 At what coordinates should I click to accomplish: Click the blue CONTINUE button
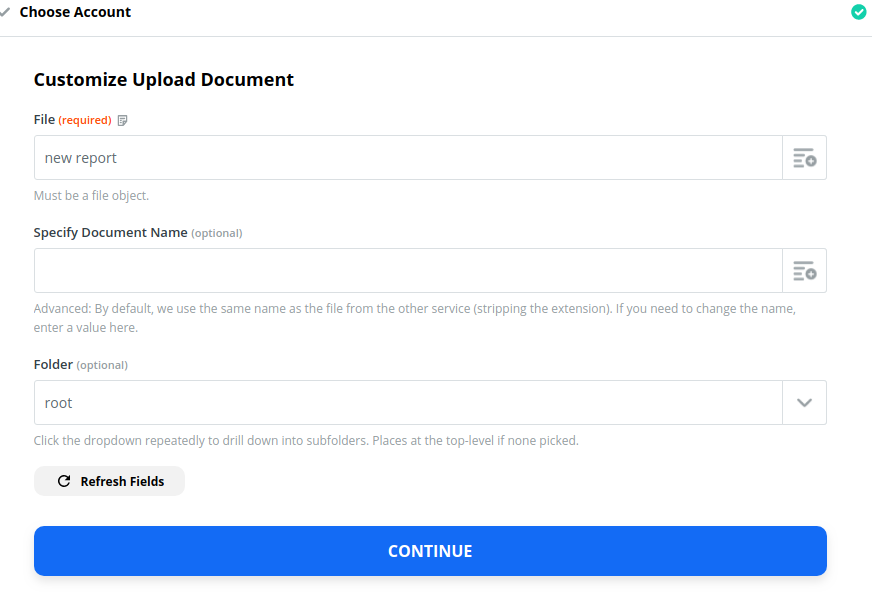[x=430, y=551]
